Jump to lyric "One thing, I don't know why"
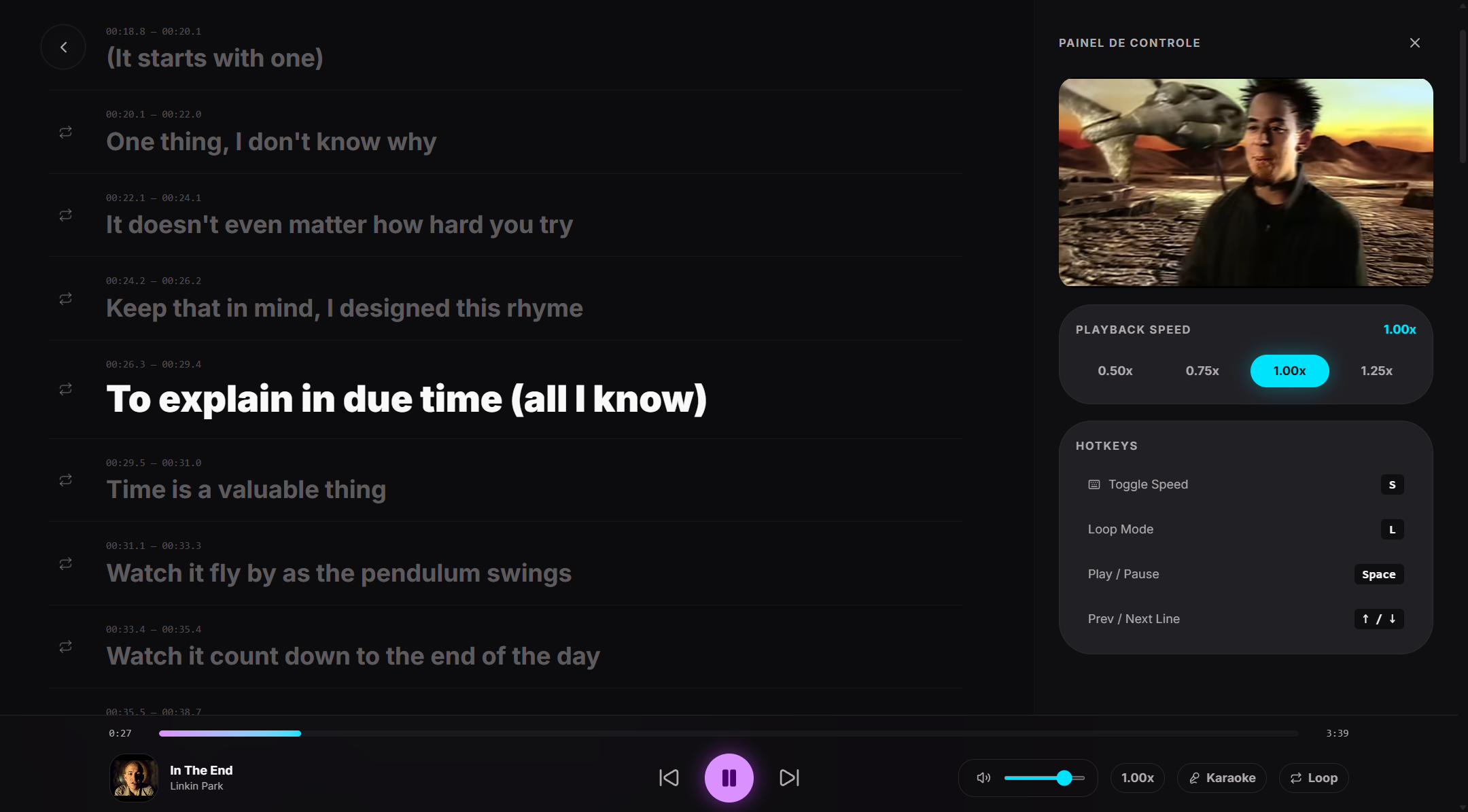 coord(271,142)
